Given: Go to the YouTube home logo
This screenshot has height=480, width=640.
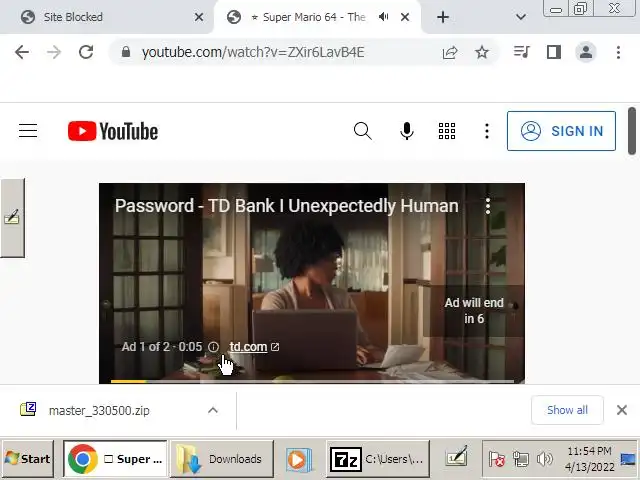Looking at the screenshot, I should pos(113,131).
